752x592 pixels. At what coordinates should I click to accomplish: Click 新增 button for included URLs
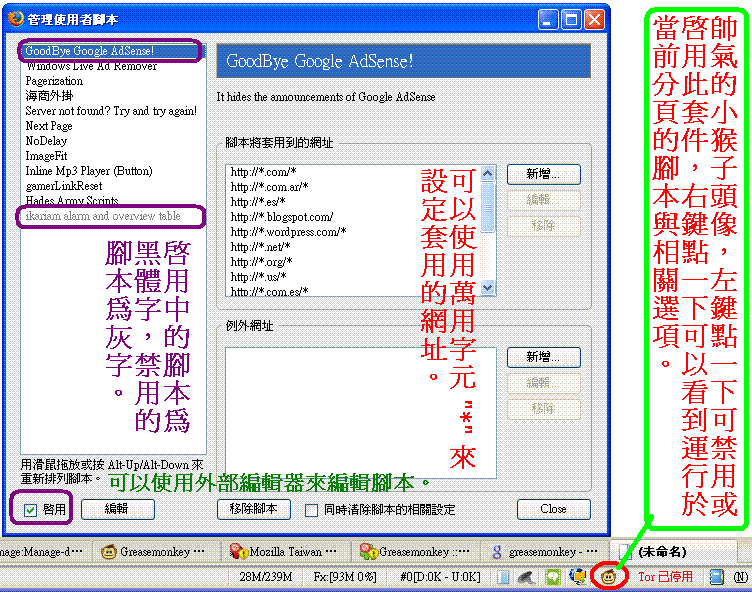(x=543, y=174)
